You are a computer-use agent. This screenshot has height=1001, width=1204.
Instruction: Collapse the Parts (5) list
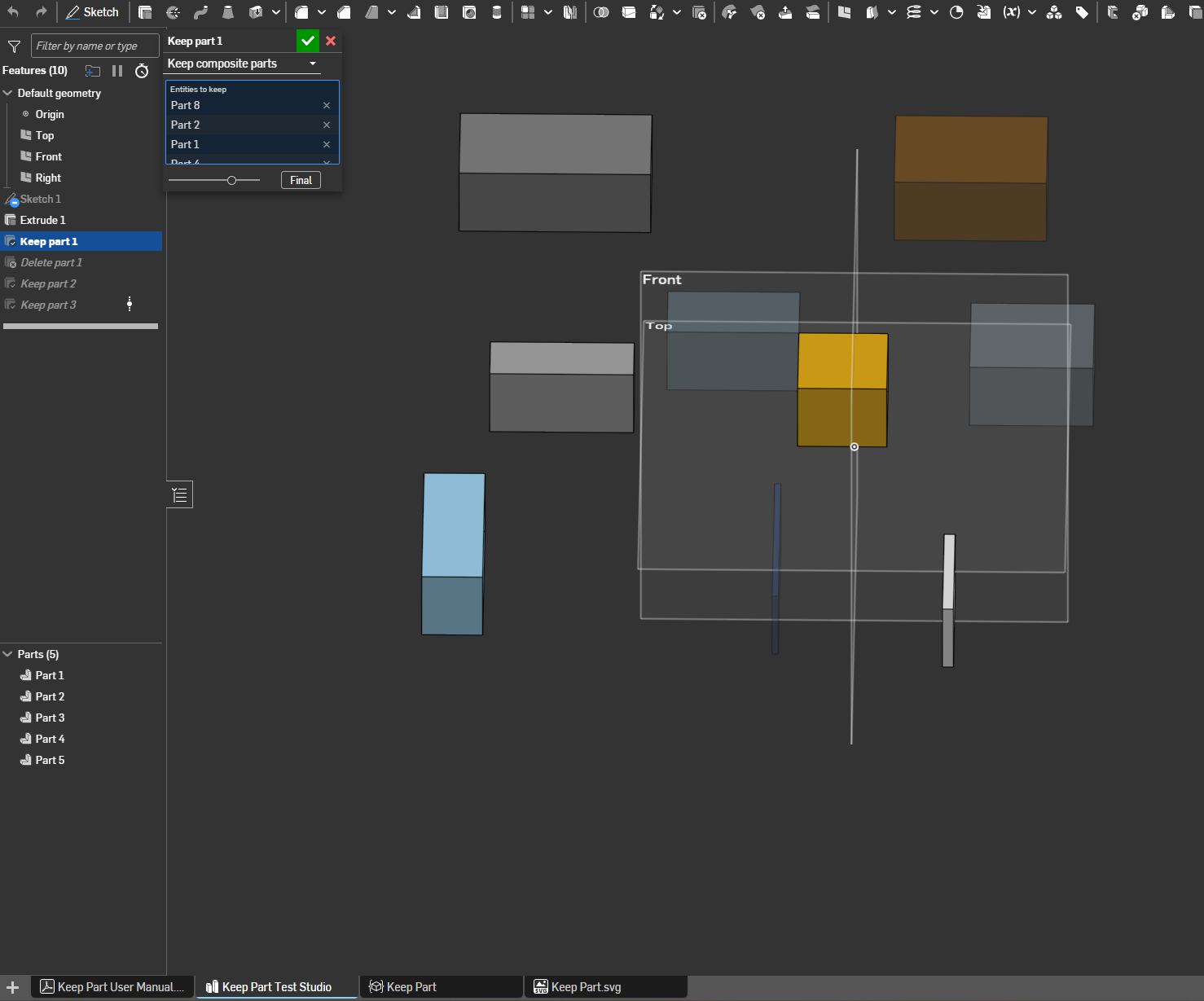(8, 654)
